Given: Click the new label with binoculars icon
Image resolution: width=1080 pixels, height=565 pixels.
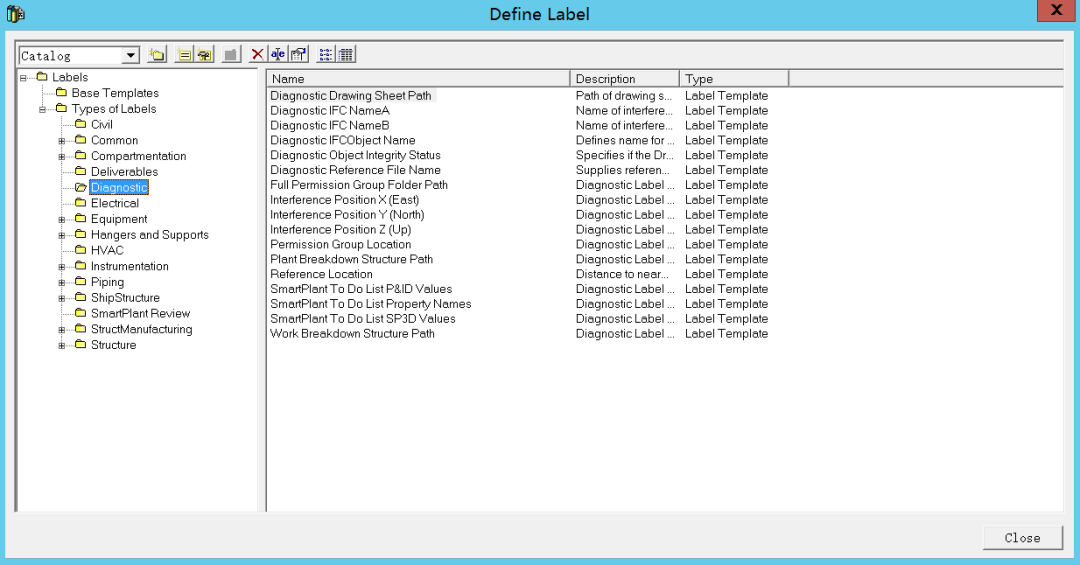Looking at the screenshot, I should (205, 54).
